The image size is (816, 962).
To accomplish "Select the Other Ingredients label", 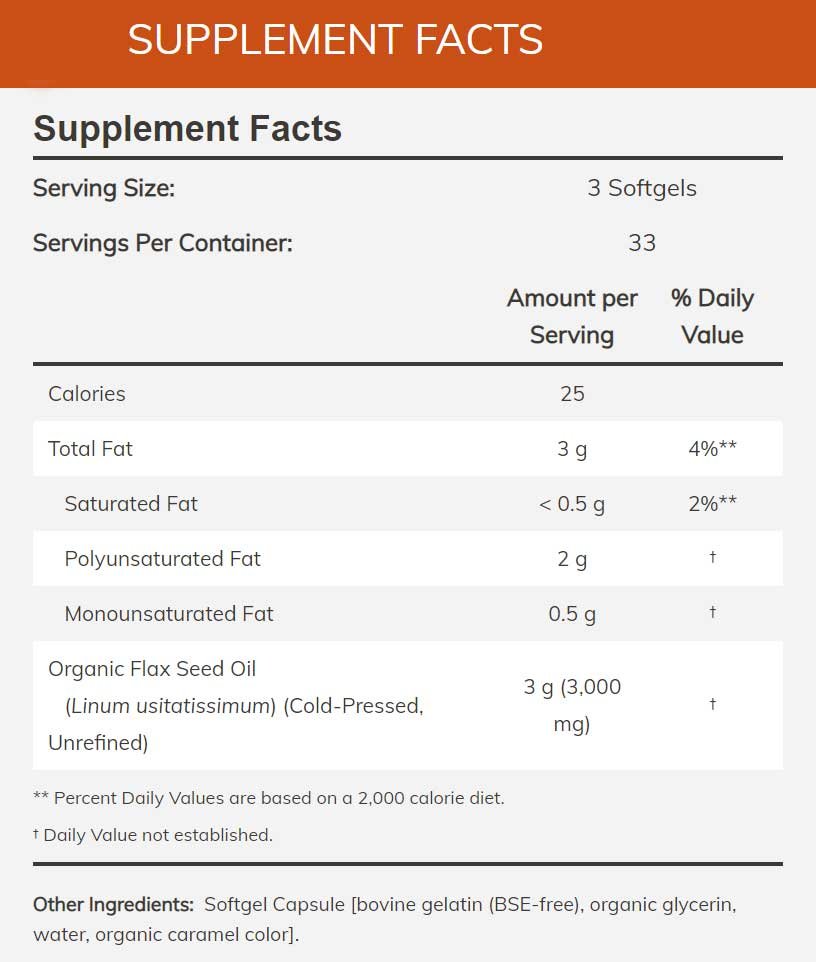I will (114, 904).
